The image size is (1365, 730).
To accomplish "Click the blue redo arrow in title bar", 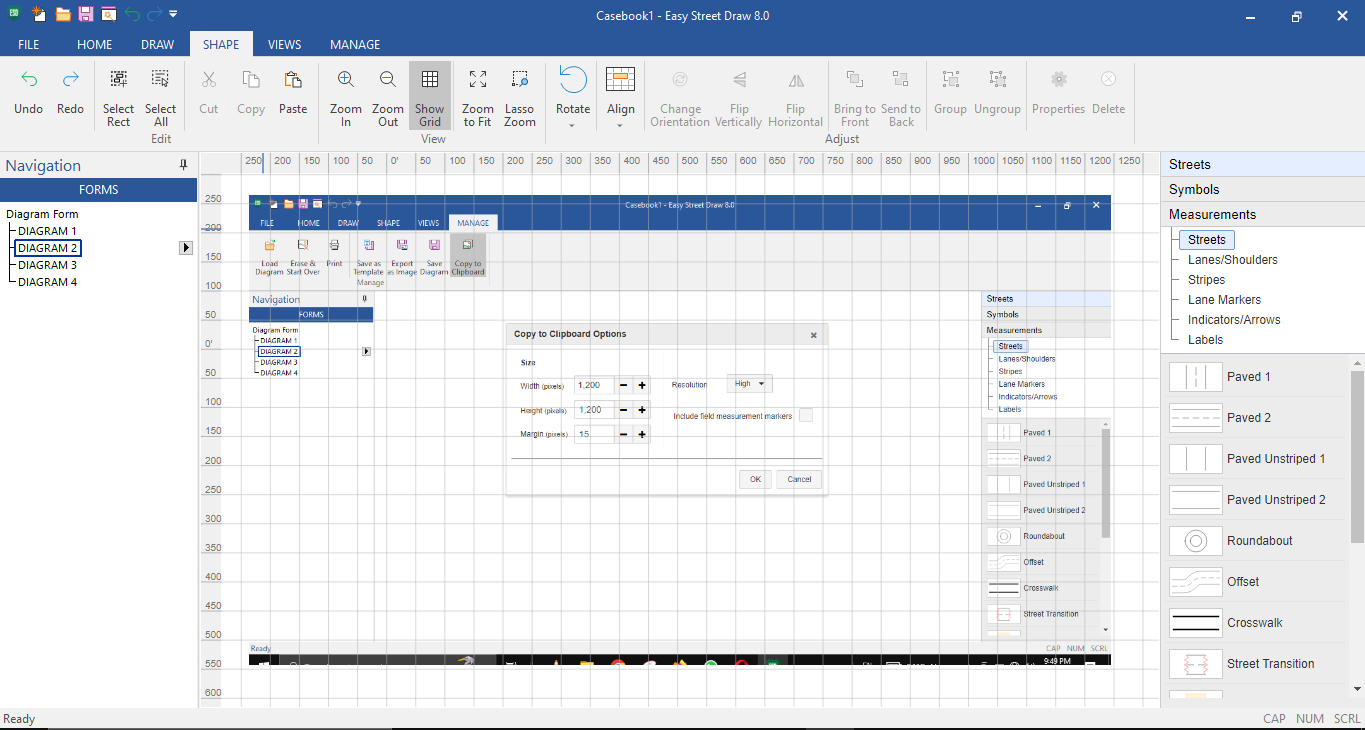I will coord(154,14).
